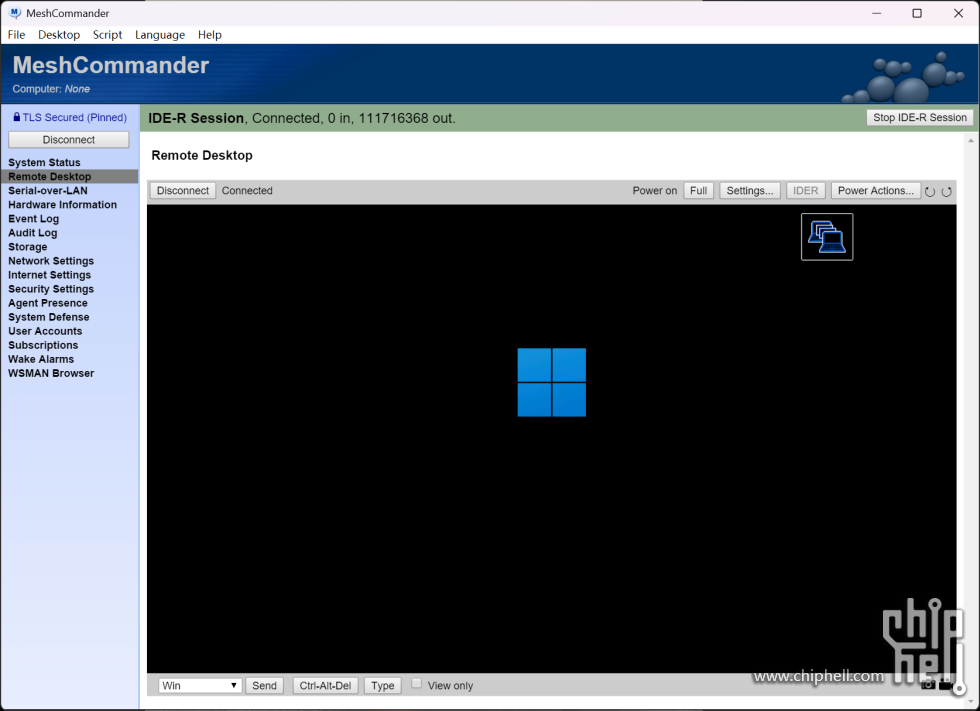Open the Language menu
The width and height of the screenshot is (980, 711).
tap(160, 35)
